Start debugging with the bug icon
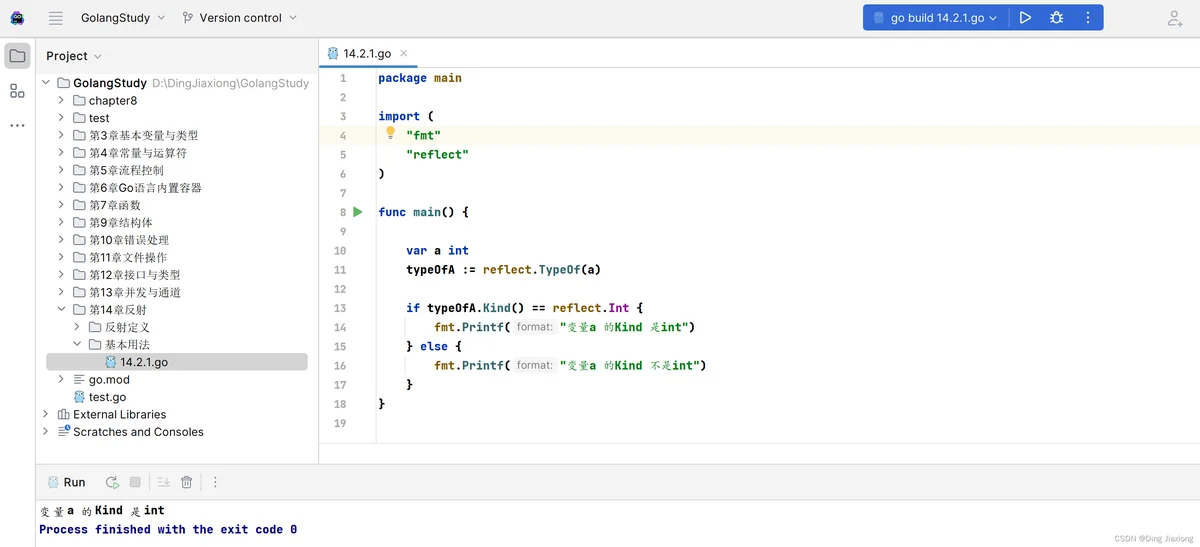1200x547 pixels. (1056, 18)
